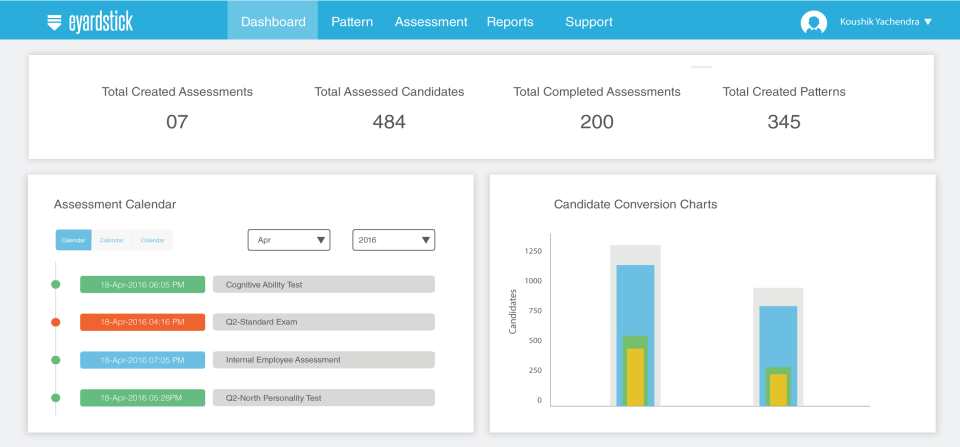Switch to the middle Calendar view toggle
Viewport: 960px width, 447px height.
pos(112,240)
